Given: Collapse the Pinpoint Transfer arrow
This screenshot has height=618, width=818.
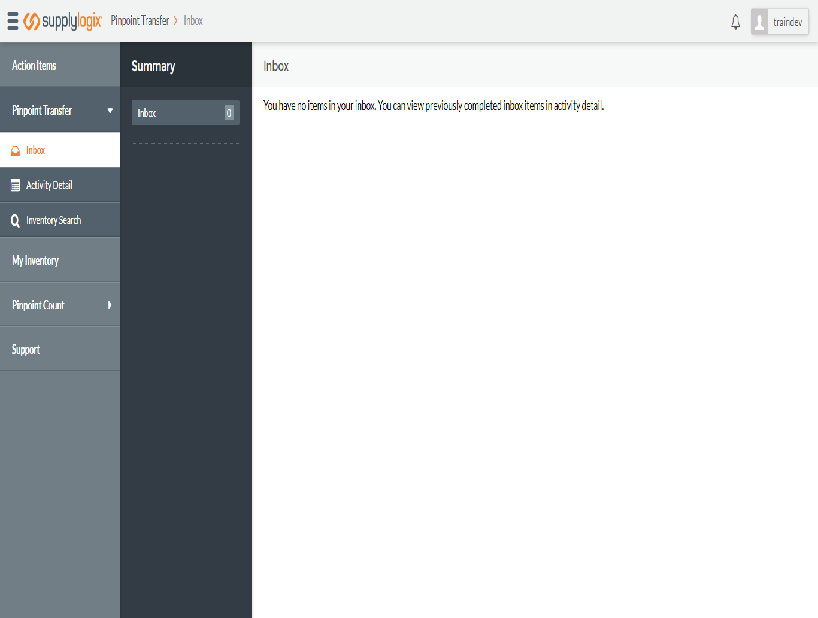Looking at the screenshot, I should pos(109,110).
